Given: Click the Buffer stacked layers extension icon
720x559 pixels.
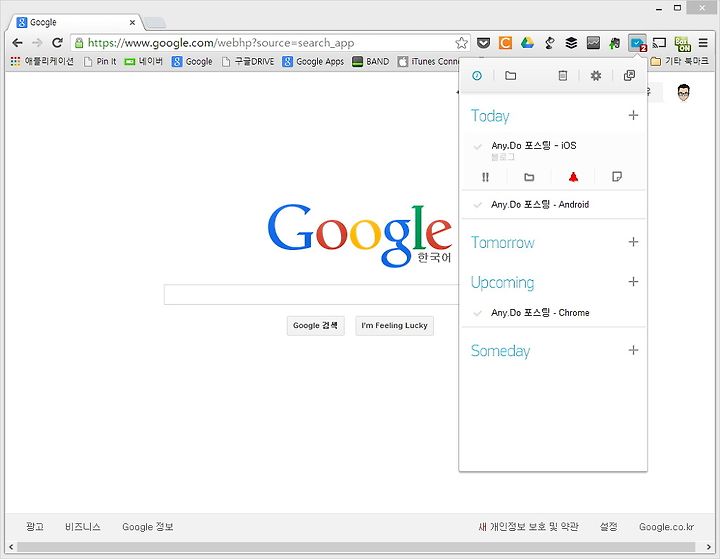Looking at the screenshot, I should (571, 43).
